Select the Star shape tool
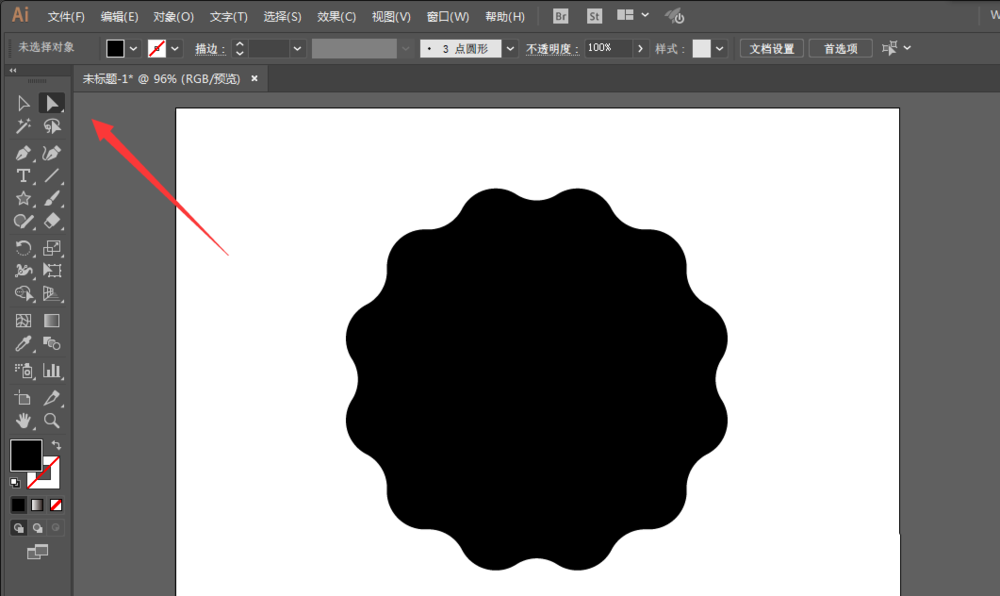 pos(23,198)
